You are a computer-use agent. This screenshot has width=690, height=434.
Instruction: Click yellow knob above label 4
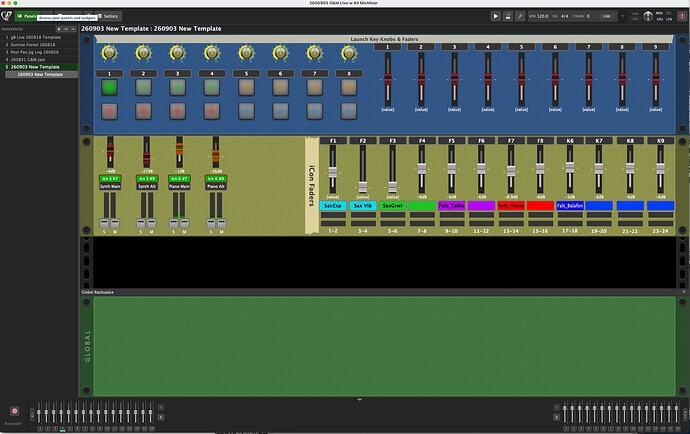(x=212, y=53)
